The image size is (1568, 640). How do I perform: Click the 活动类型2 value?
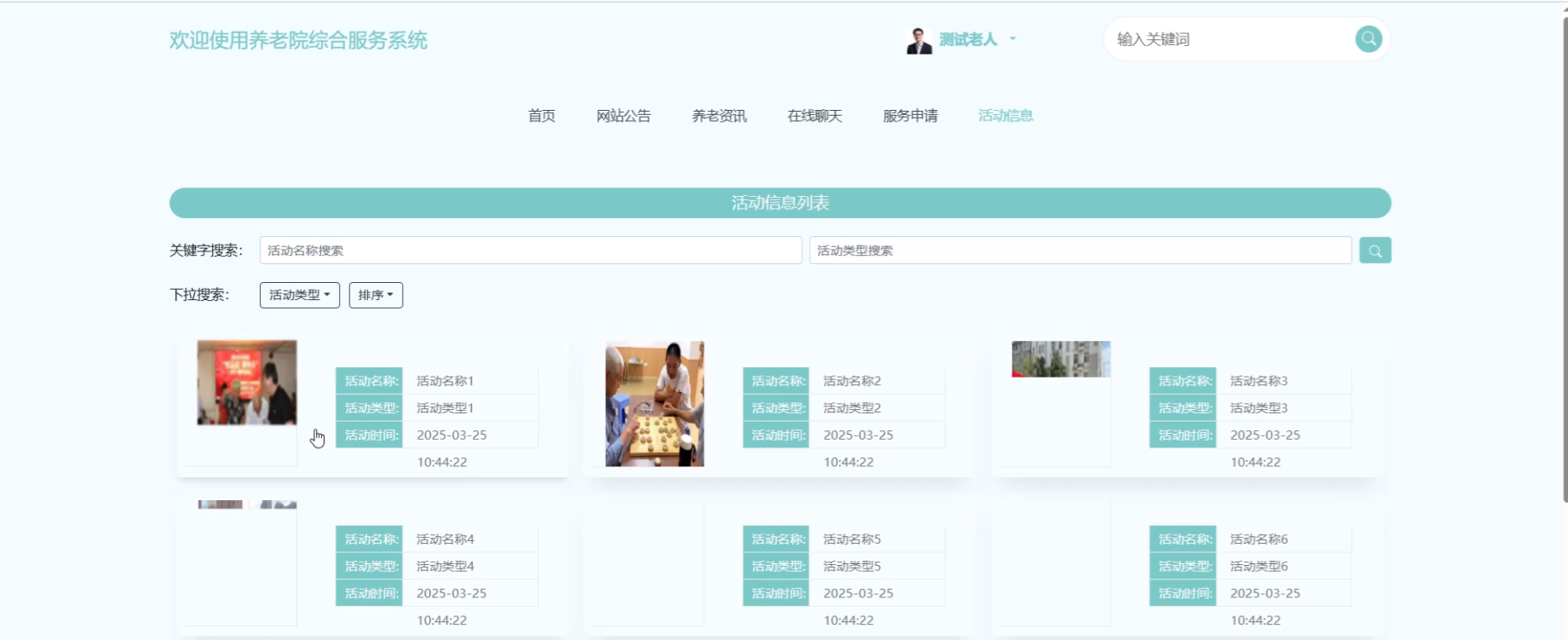pos(852,408)
